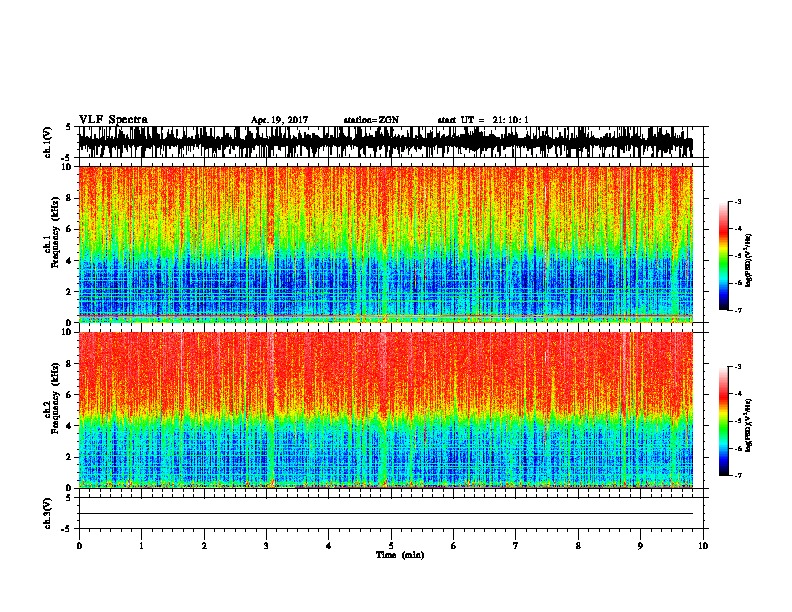
Task: Click the "VLF Spectra" title text
Action: (x=113, y=120)
